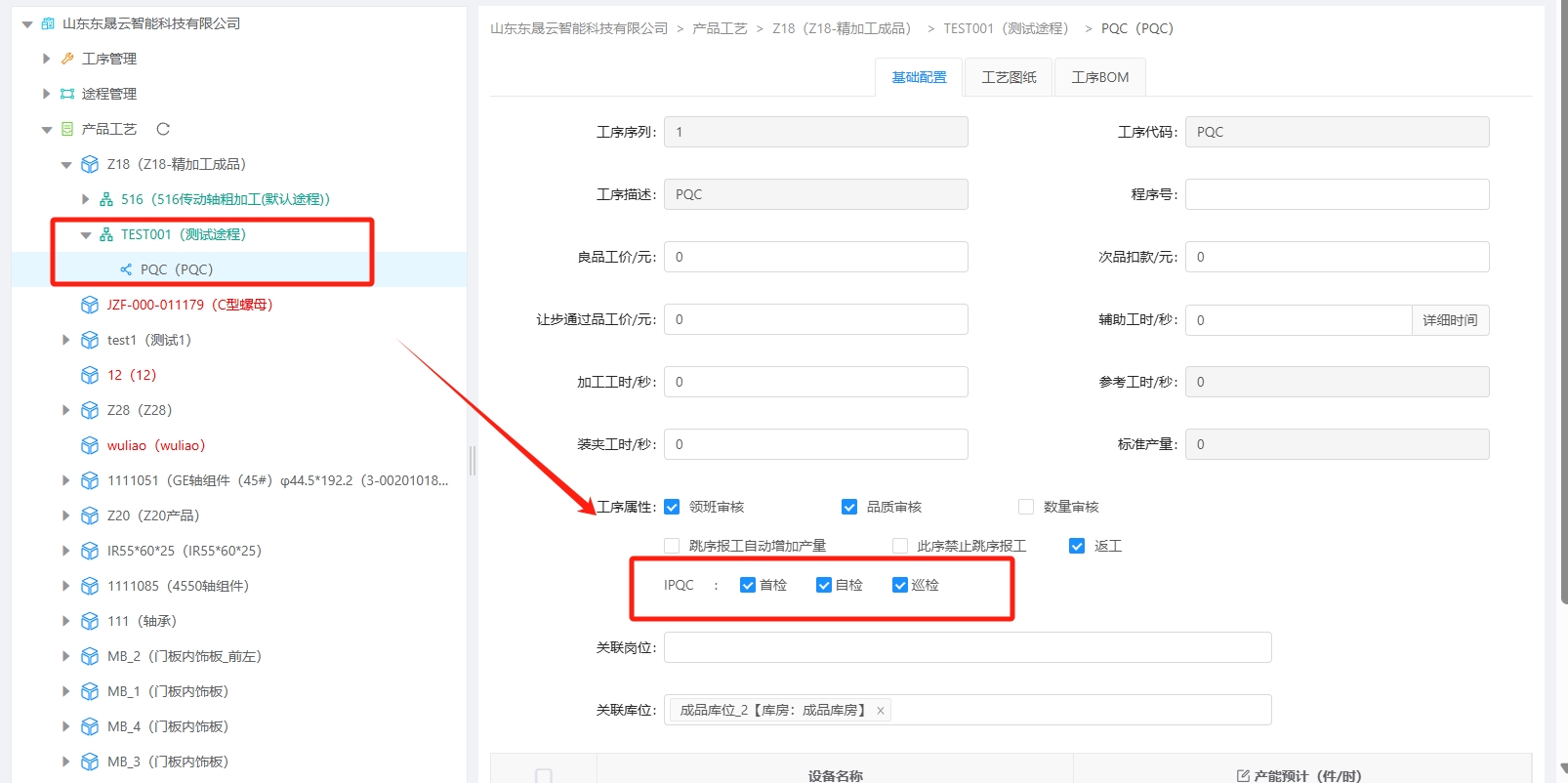Remove the 成品库位_2 tag with its x icon
Viewport: 1568px width, 783px height.
(881, 711)
